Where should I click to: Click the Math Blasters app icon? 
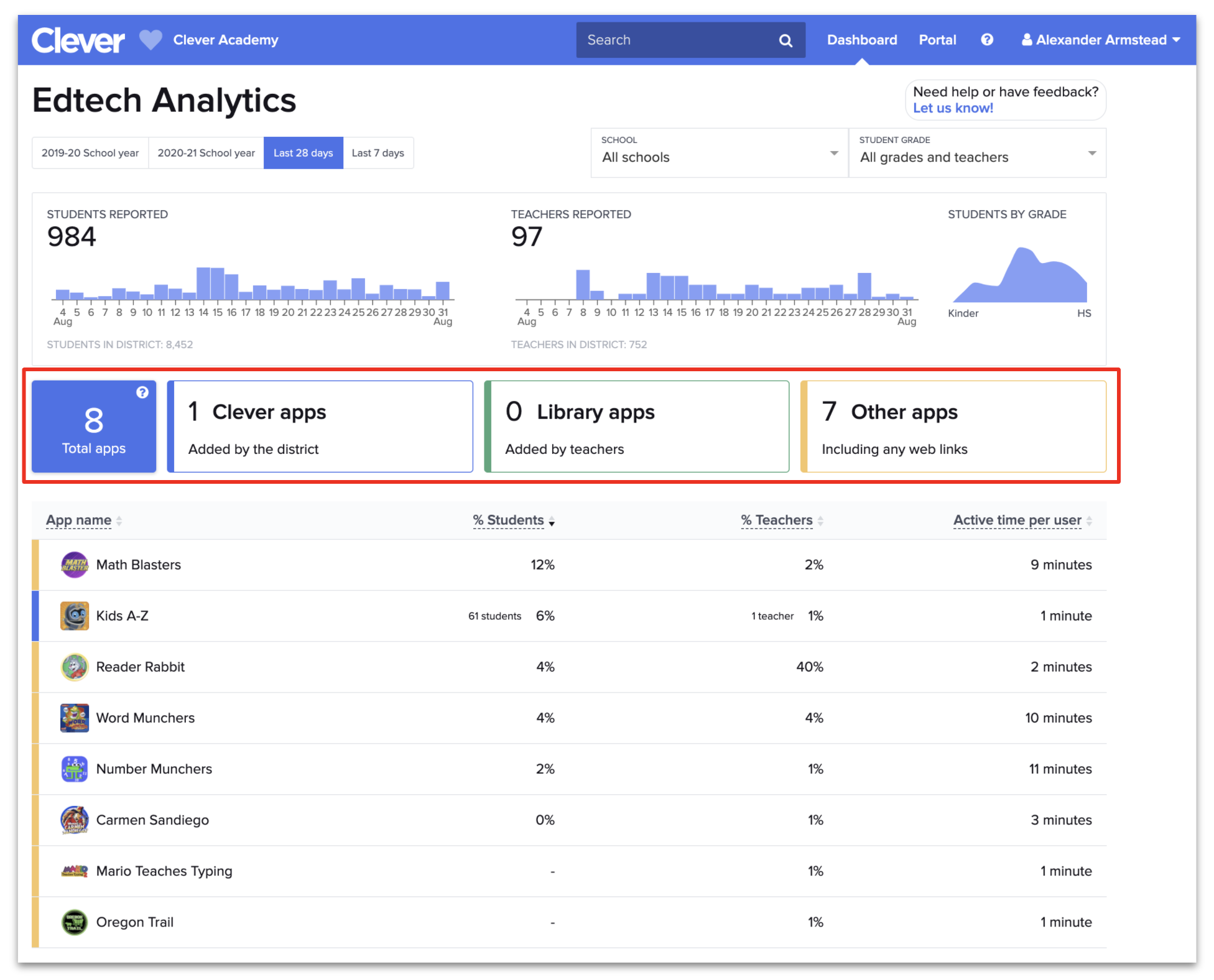[74, 565]
